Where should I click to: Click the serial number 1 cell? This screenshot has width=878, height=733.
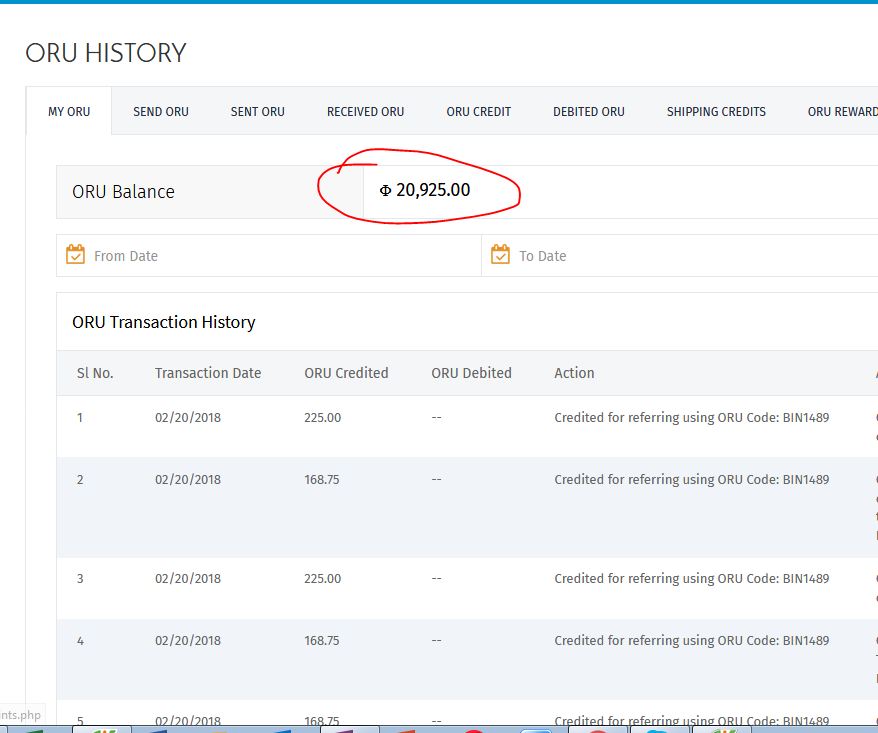(80, 417)
